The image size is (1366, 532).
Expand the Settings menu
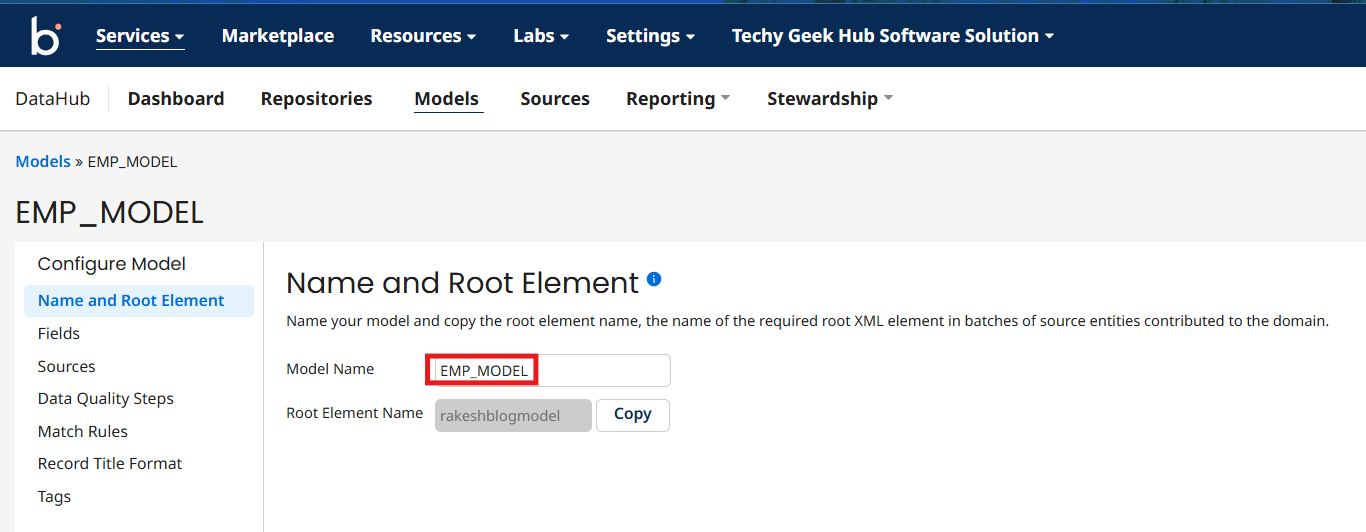(x=649, y=36)
